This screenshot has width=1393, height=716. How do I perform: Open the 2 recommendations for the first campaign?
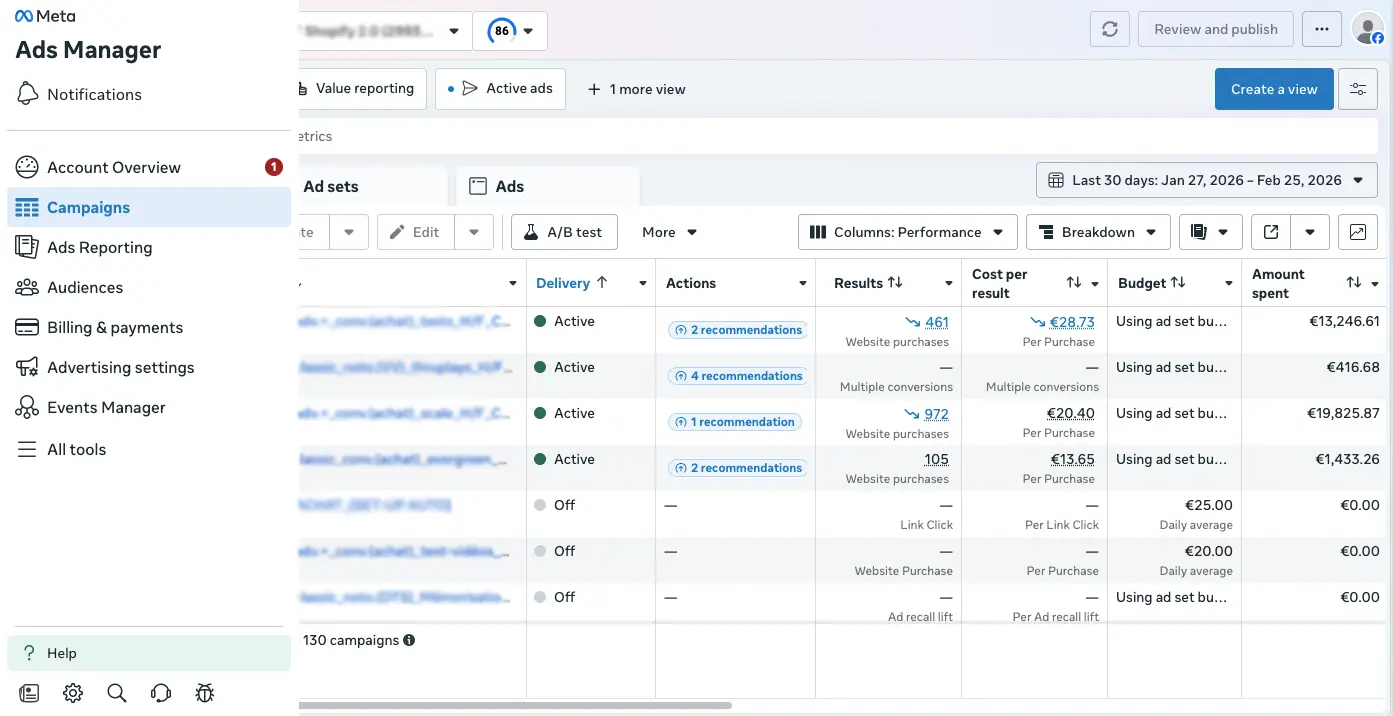pos(736,329)
